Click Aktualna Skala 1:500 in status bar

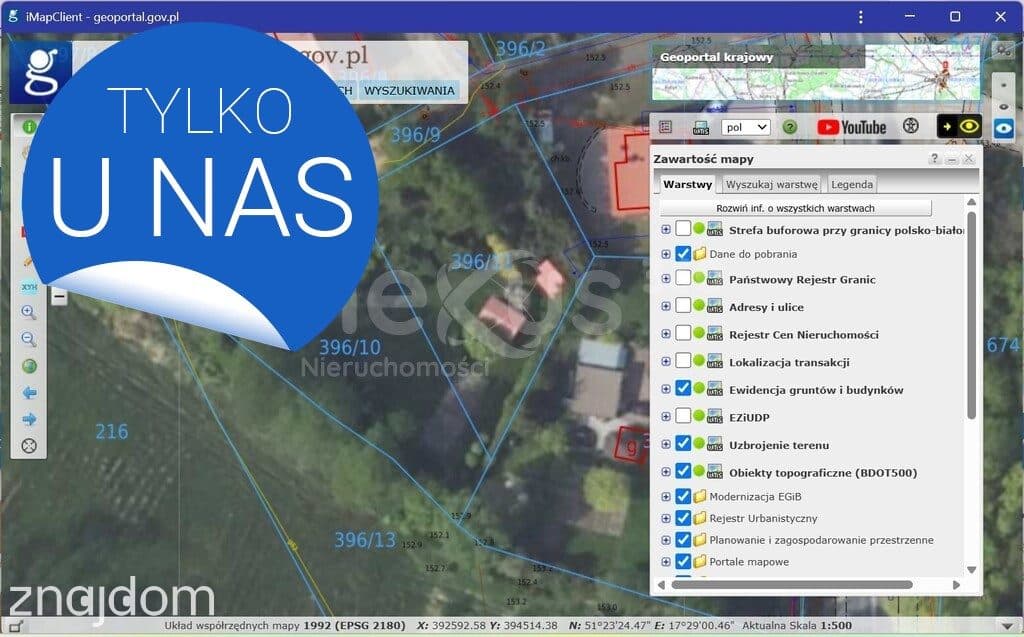[797, 625]
